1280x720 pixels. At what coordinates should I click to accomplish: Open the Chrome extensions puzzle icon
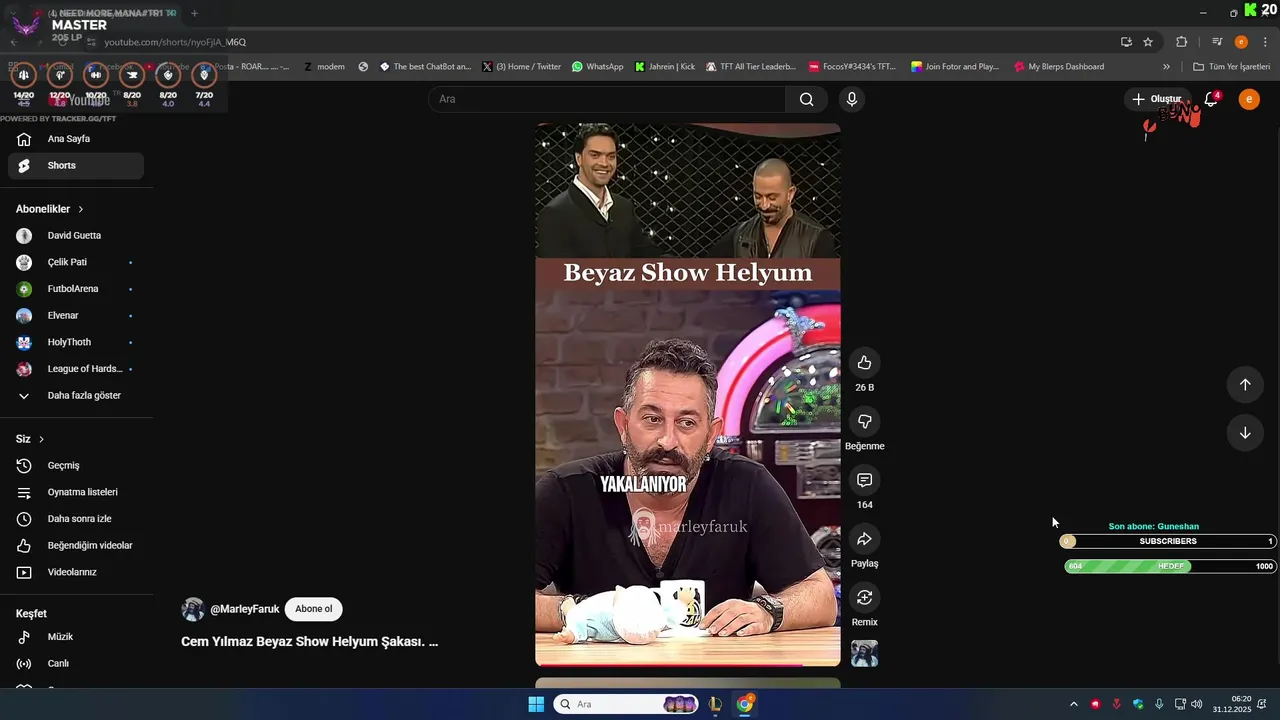(1182, 42)
